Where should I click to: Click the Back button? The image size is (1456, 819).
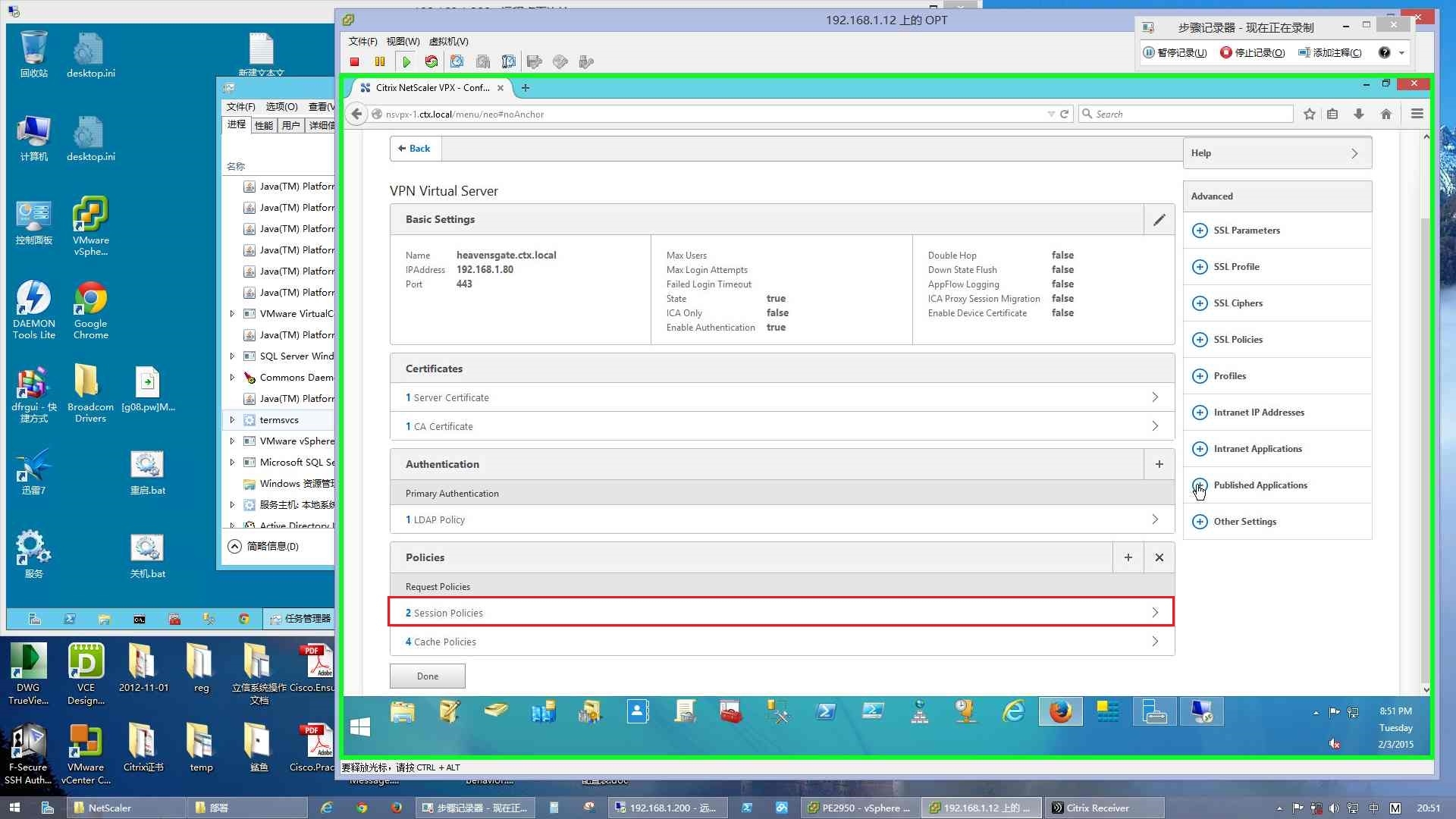(415, 149)
